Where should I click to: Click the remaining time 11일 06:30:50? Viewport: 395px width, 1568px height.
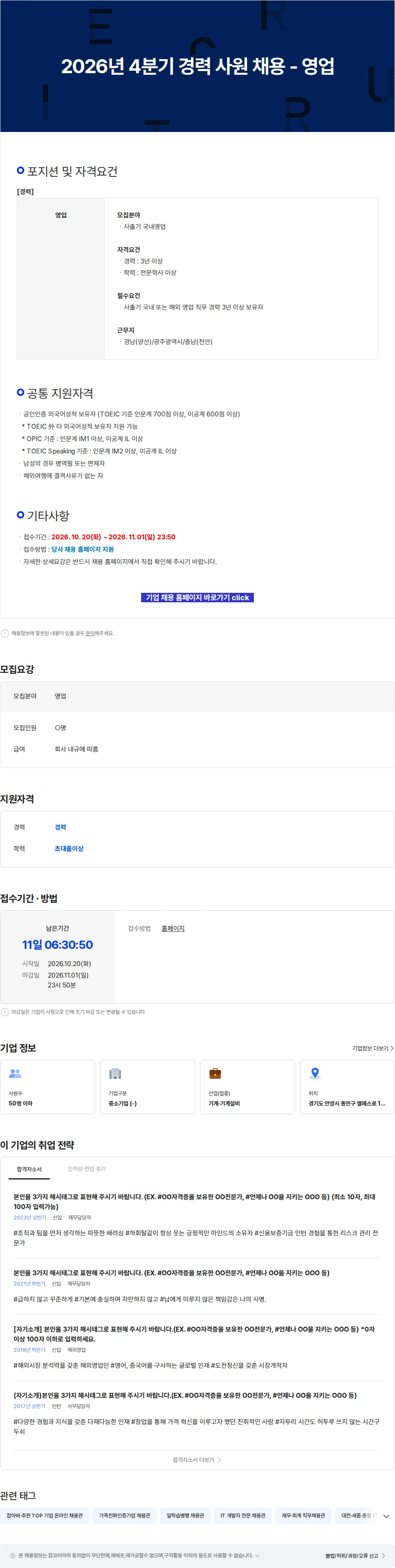57,945
